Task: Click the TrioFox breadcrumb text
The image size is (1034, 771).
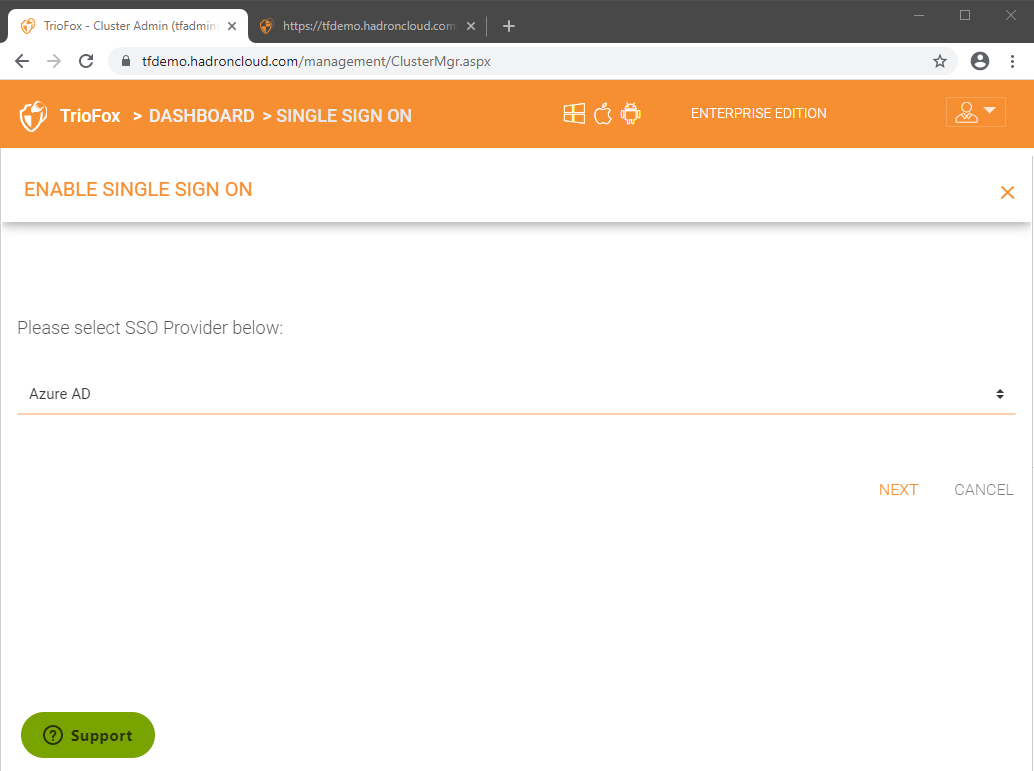Action: click(90, 115)
